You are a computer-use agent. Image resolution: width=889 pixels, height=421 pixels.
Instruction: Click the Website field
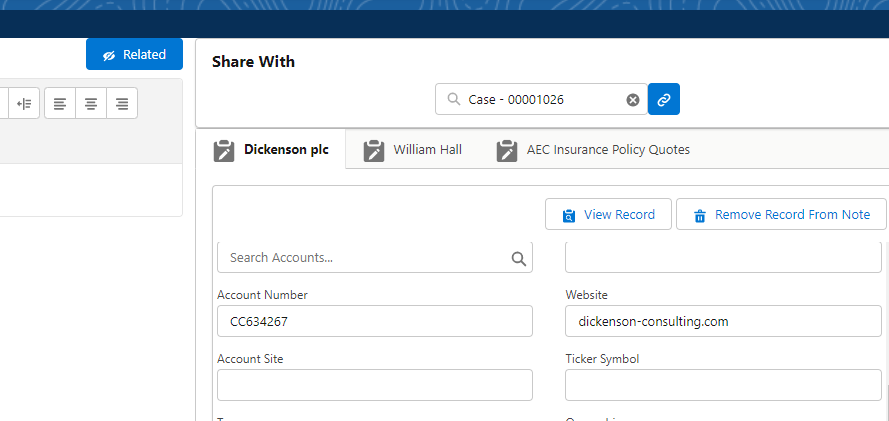[x=723, y=321]
